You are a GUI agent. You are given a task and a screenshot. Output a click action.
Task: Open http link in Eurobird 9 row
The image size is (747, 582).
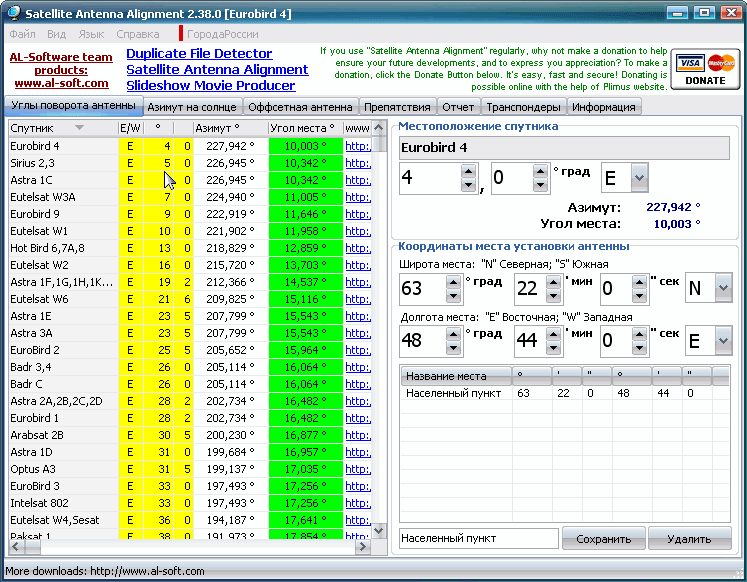coord(358,214)
